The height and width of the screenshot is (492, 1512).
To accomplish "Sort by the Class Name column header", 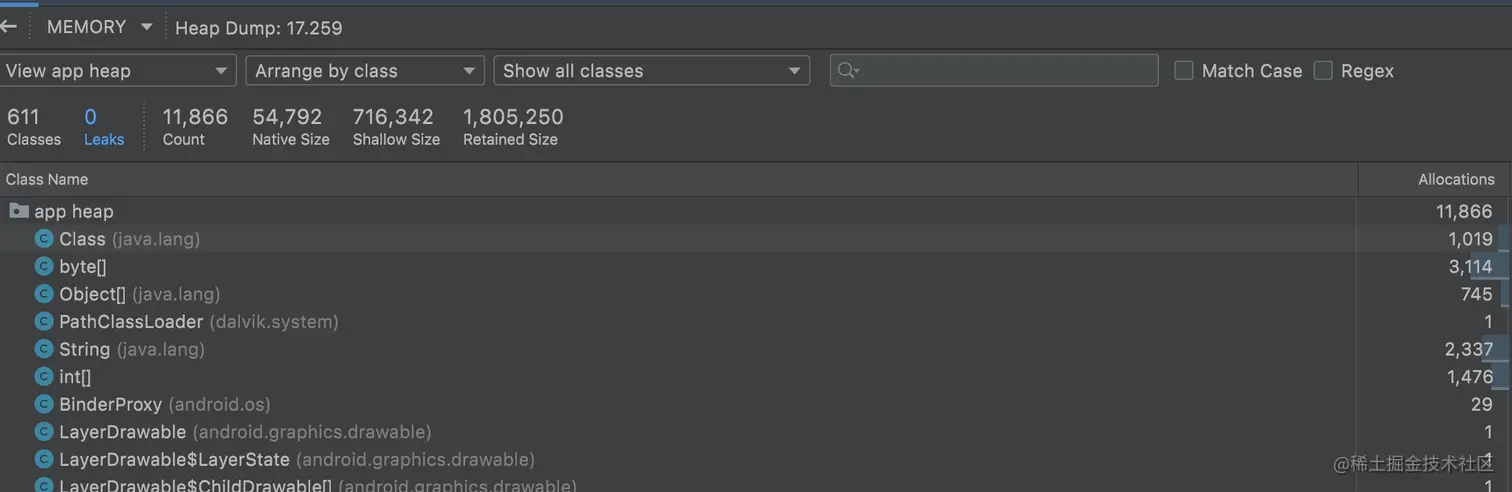I will (47, 179).
